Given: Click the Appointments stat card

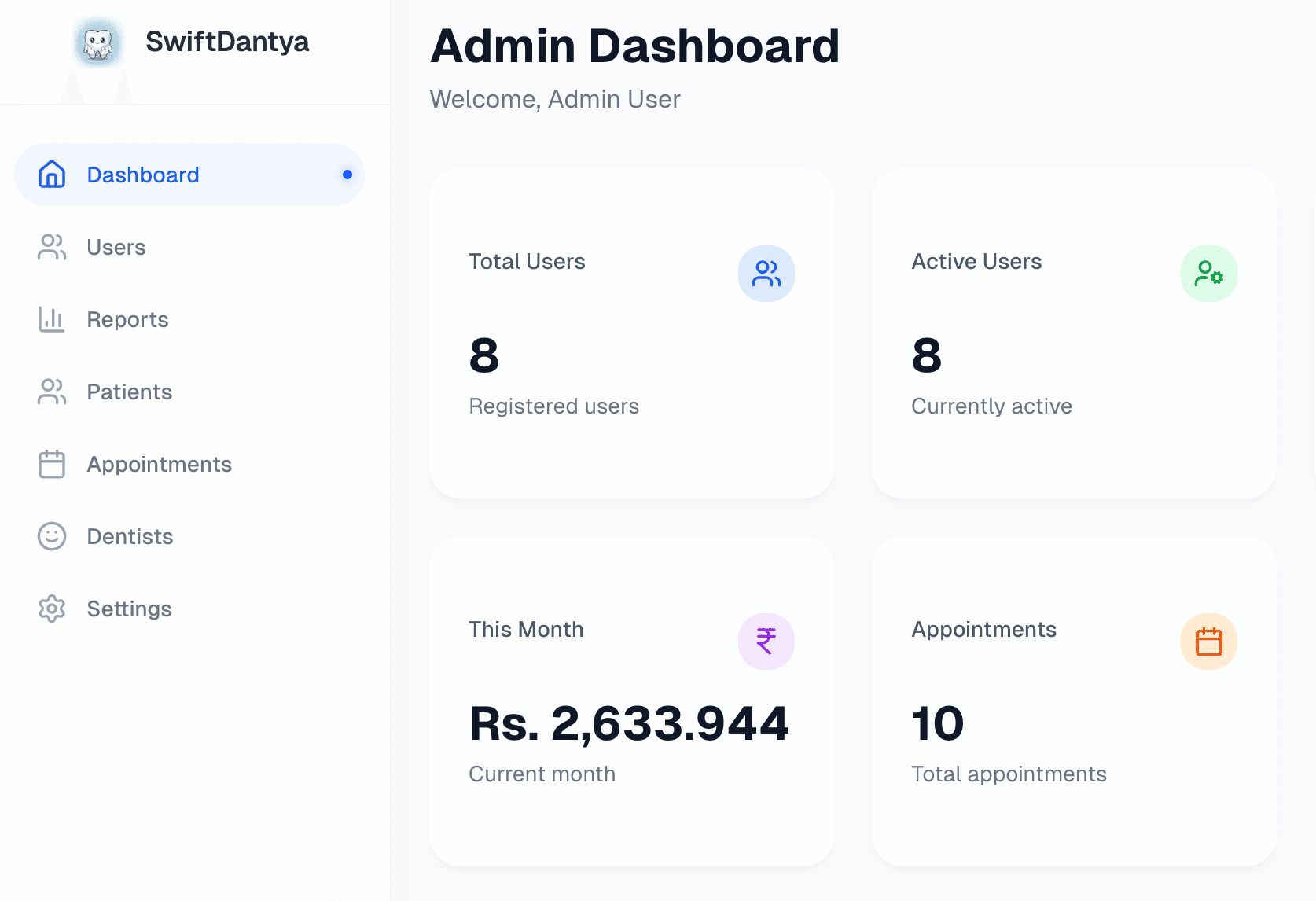Looking at the screenshot, I should [1074, 700].
